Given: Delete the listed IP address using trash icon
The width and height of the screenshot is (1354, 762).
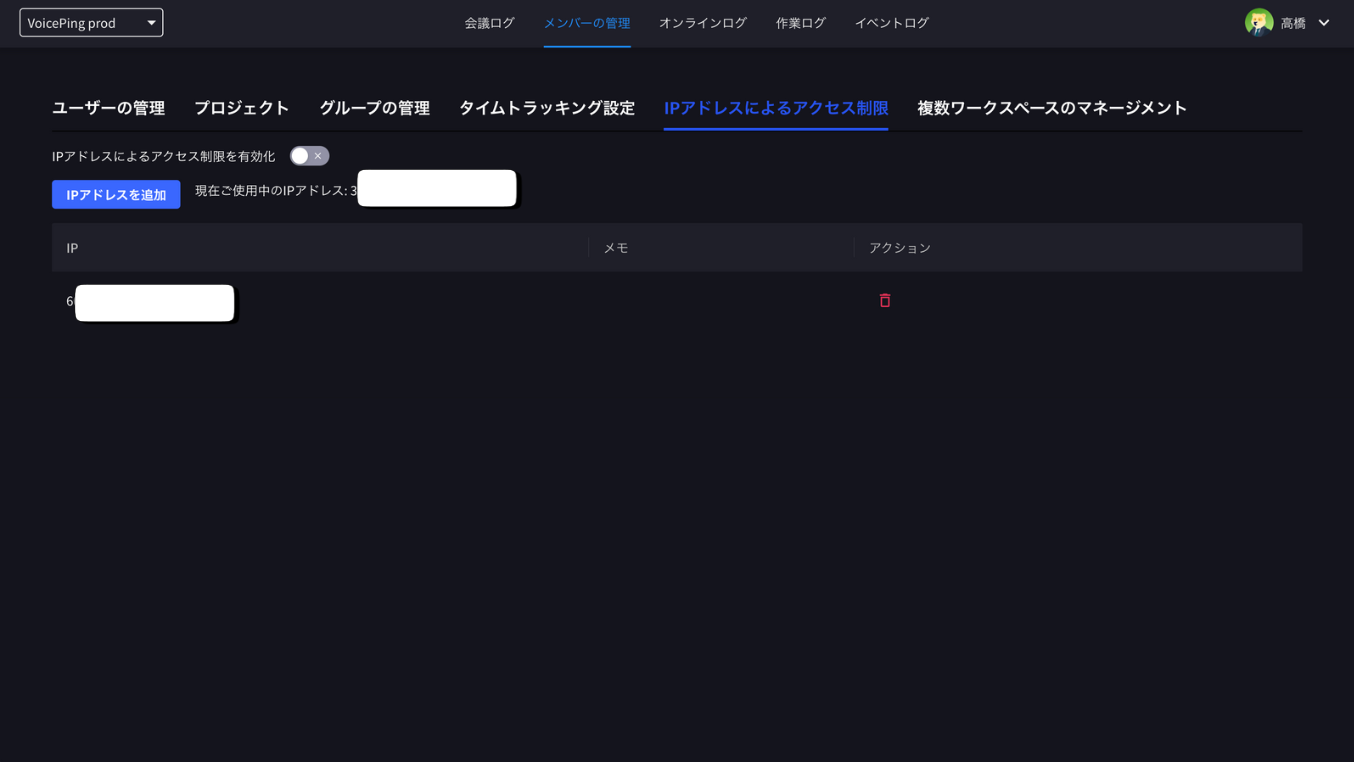Looking at the screenshot, I should click(x=884, y=300).
